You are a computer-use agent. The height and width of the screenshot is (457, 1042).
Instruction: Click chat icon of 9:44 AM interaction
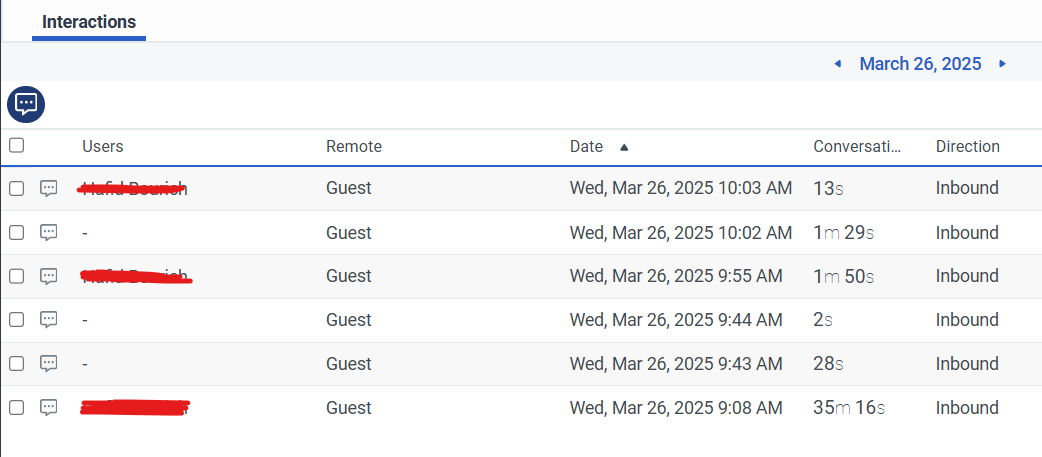click(48, 320)
